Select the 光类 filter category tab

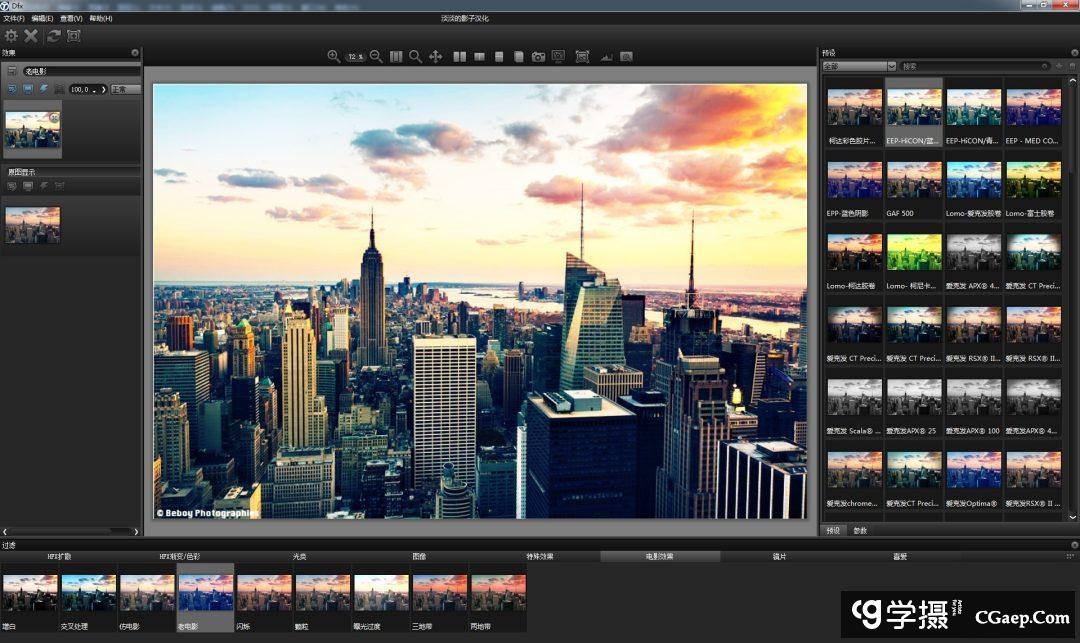point(300,556)
